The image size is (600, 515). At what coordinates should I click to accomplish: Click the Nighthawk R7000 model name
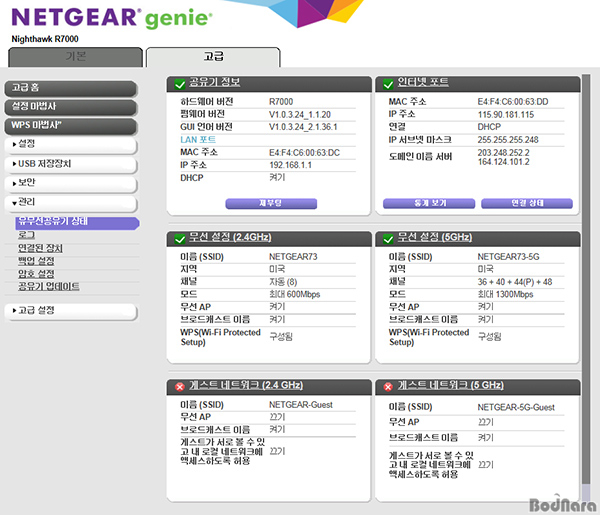point(45,39)
